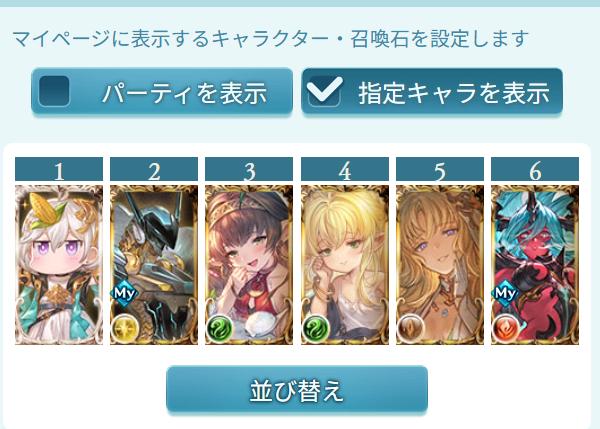Select slot number 6 header

pos(535,169)
